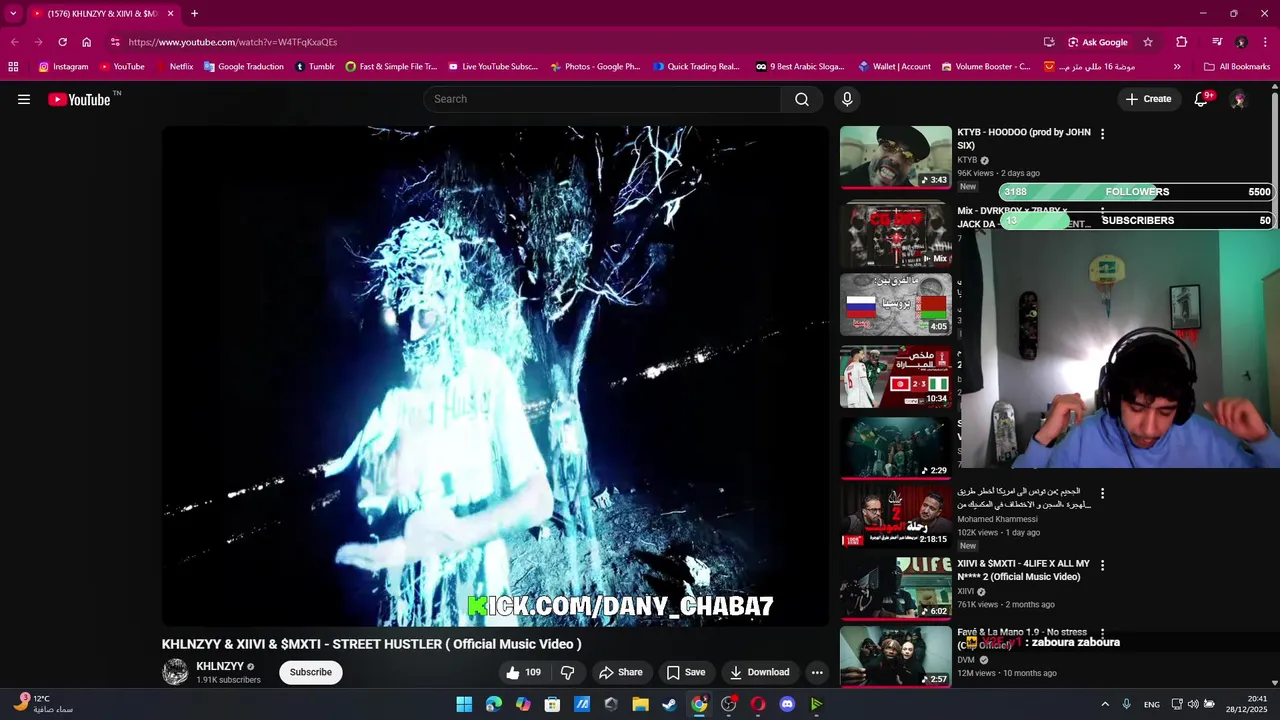Screen dimensions: 1280x720
Task: Click the search magnifier button
Action: (802, 99)
